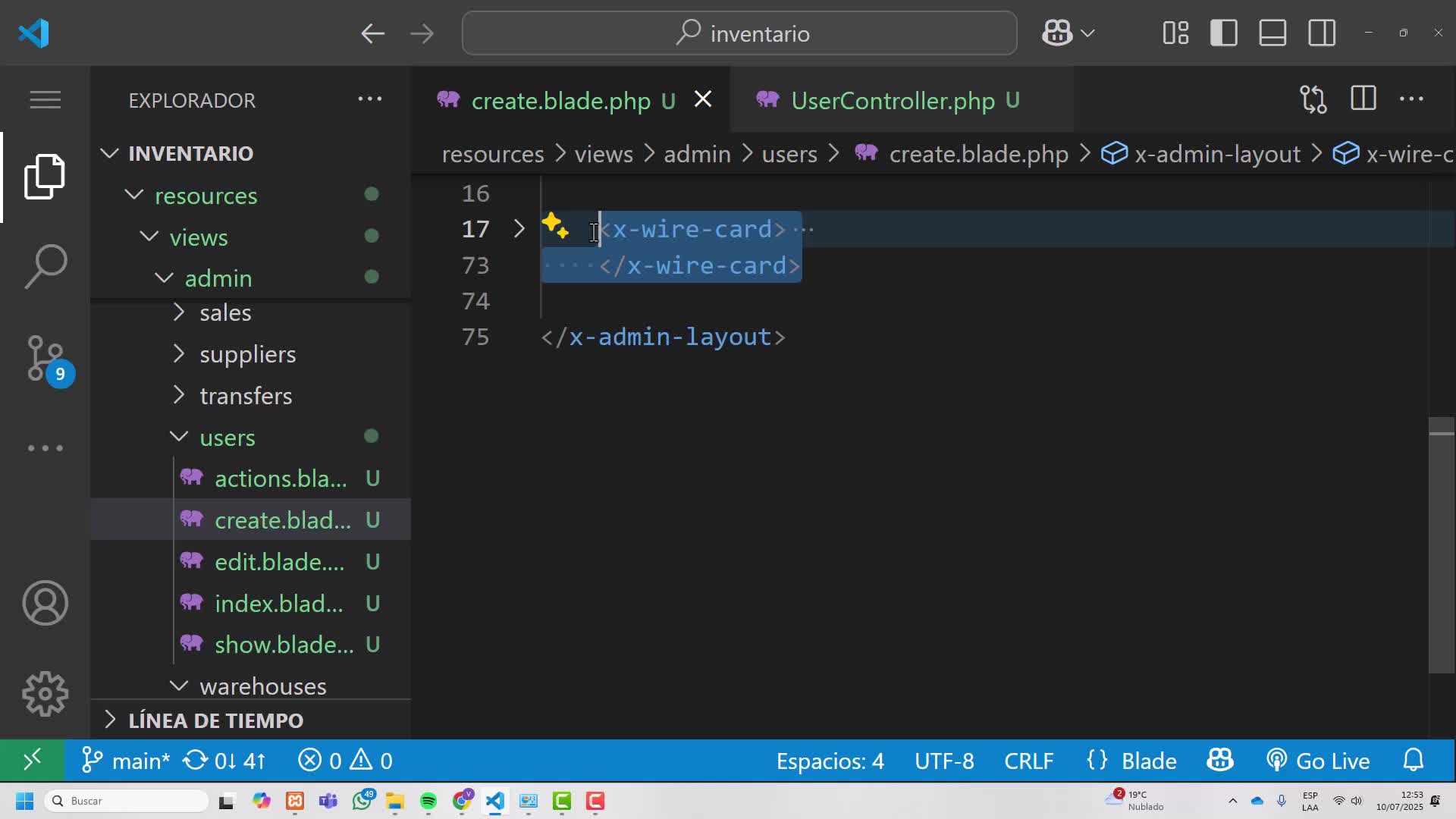
Task: Open the hamburger application menu
Action: [x=45, y=99]
